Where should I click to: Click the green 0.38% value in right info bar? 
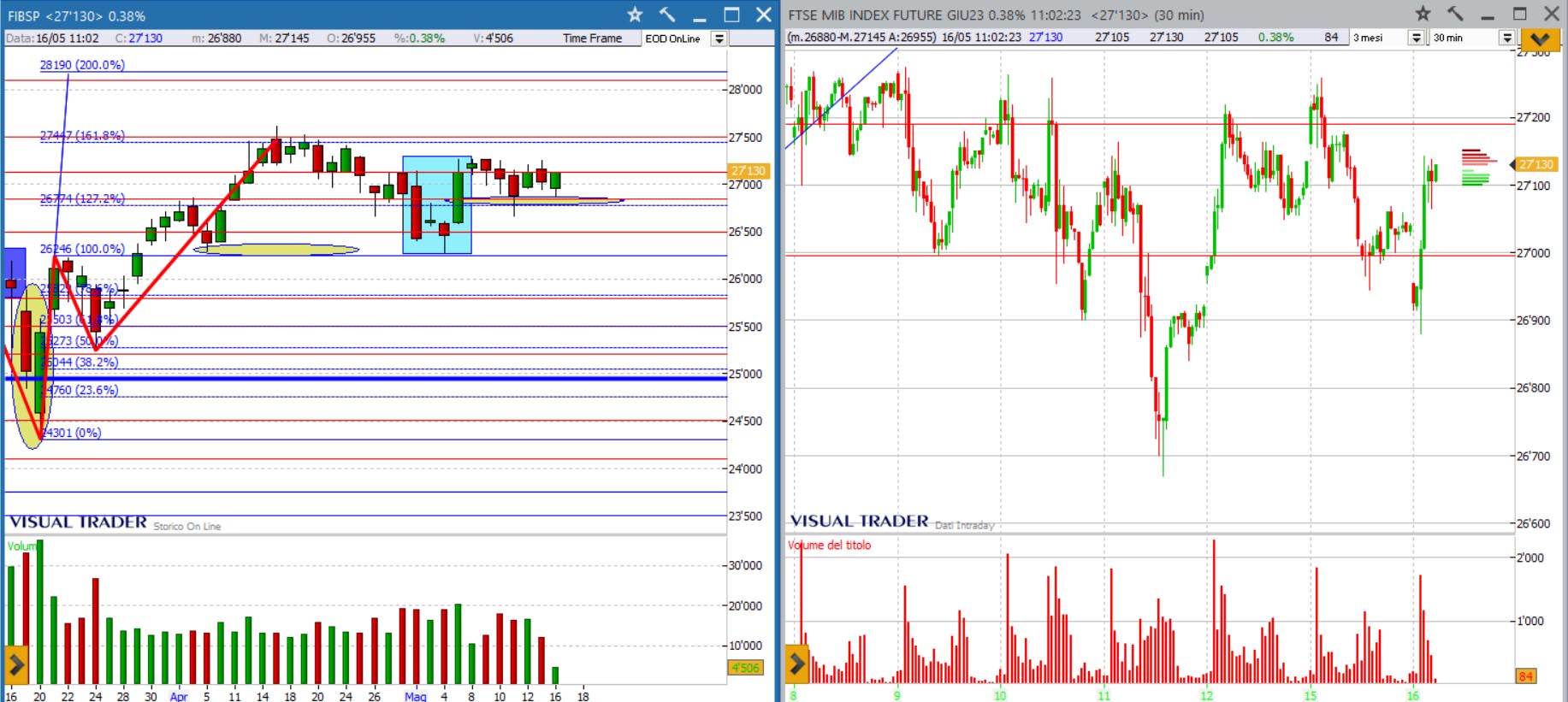coord(1275,38)
